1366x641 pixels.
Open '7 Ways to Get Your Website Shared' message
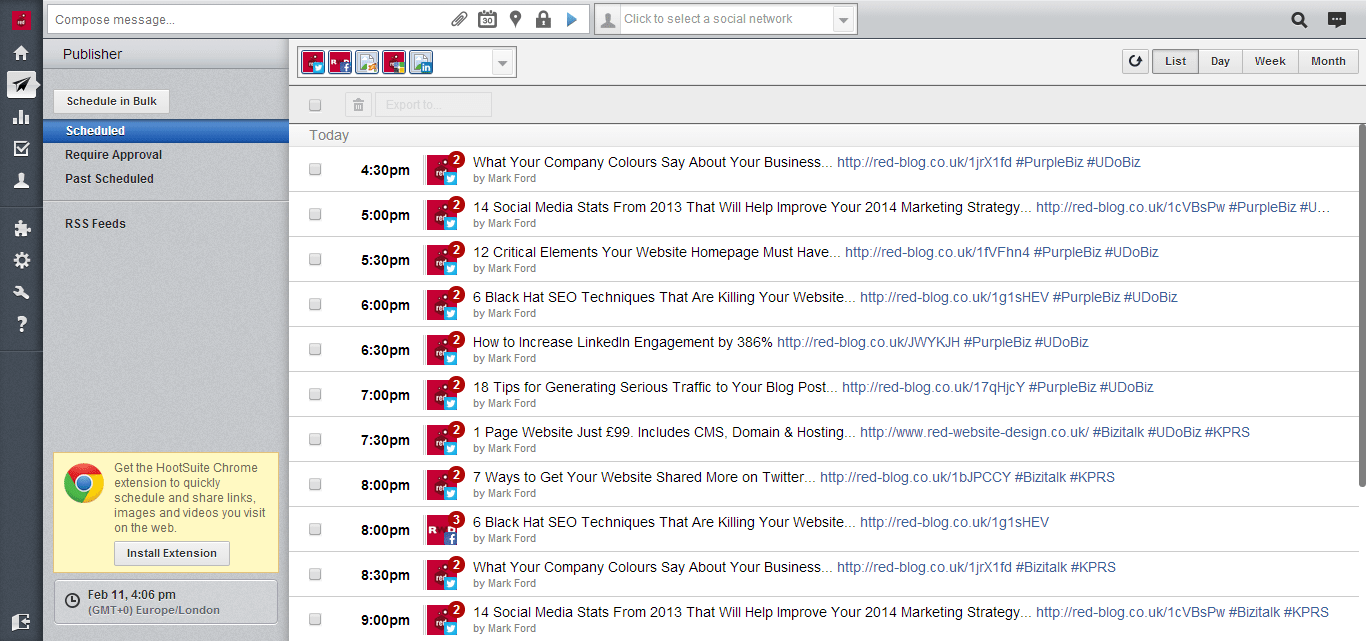pos(644,477)
